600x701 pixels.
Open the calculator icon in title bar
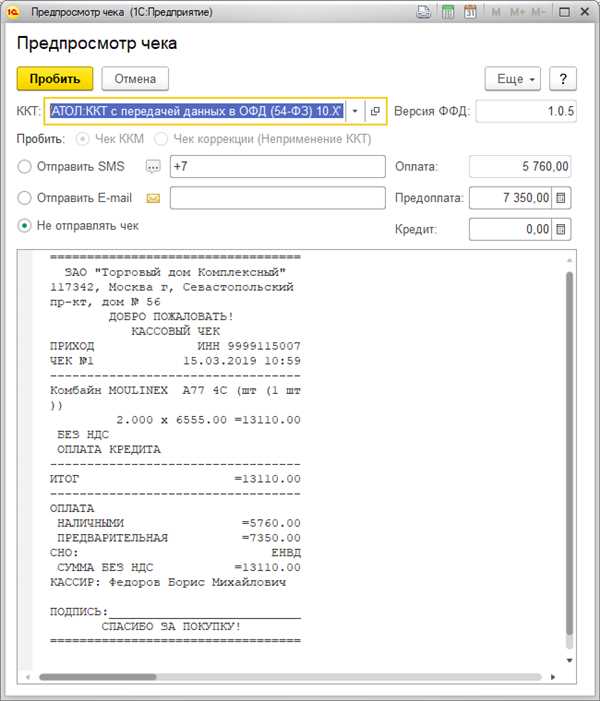448,12
